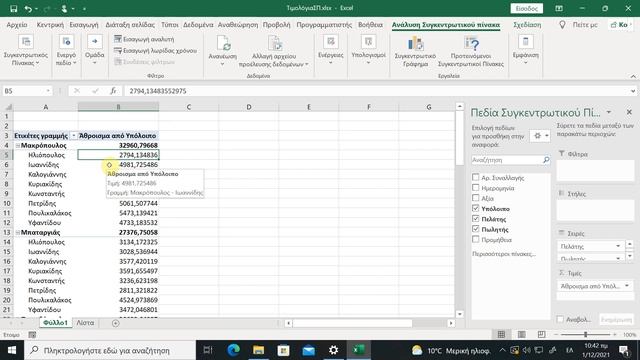Switch to the Κεντρική tab

pos(50,25)
